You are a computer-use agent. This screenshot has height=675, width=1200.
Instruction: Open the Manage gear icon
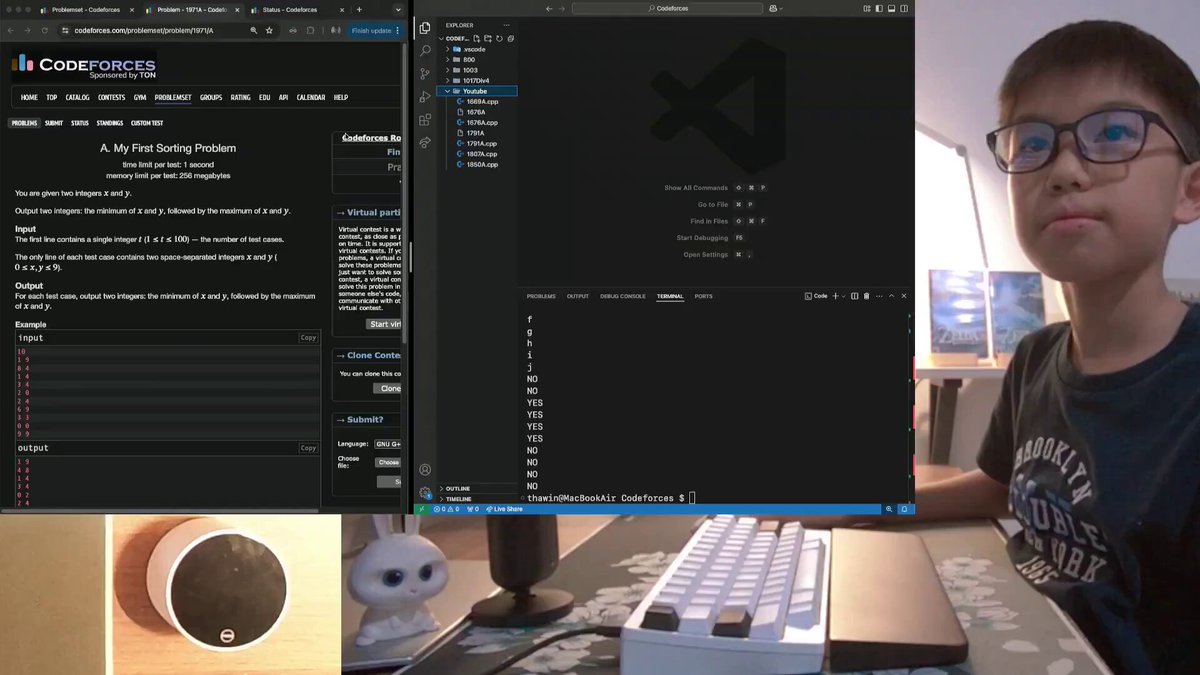pyautogui.click(x=425, y=492)
